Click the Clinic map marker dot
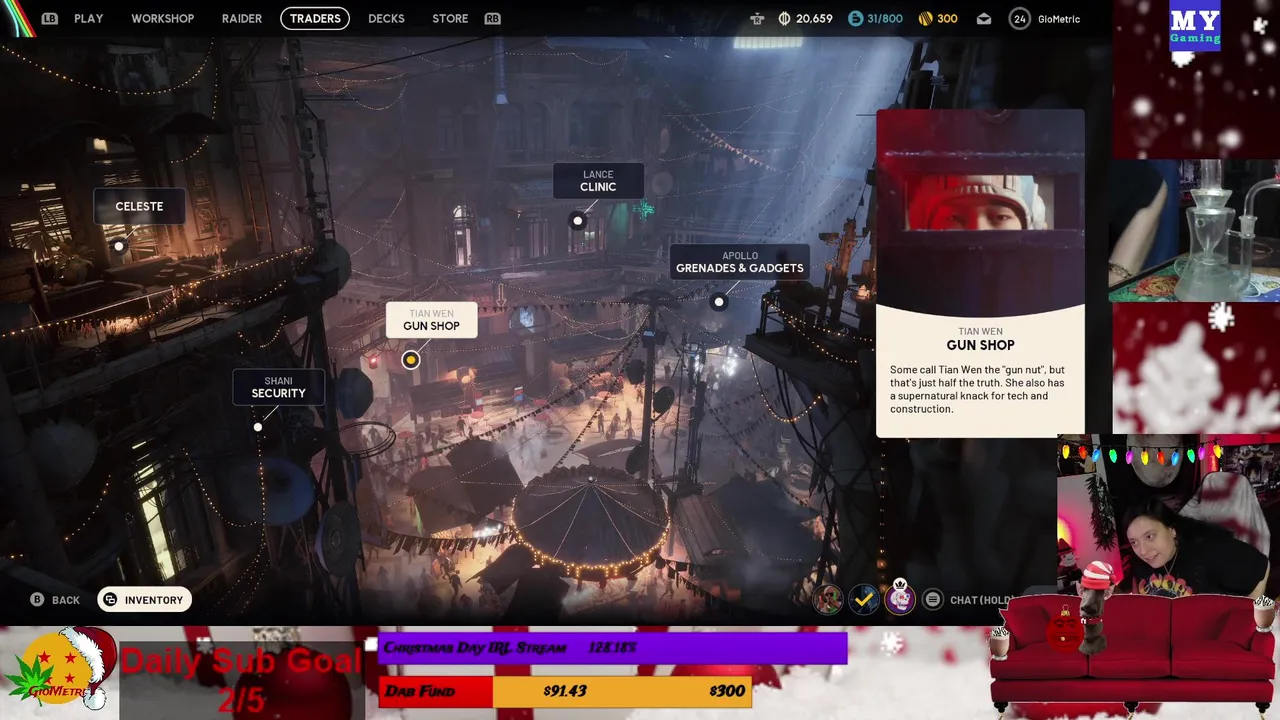 (x=577, y=220)
